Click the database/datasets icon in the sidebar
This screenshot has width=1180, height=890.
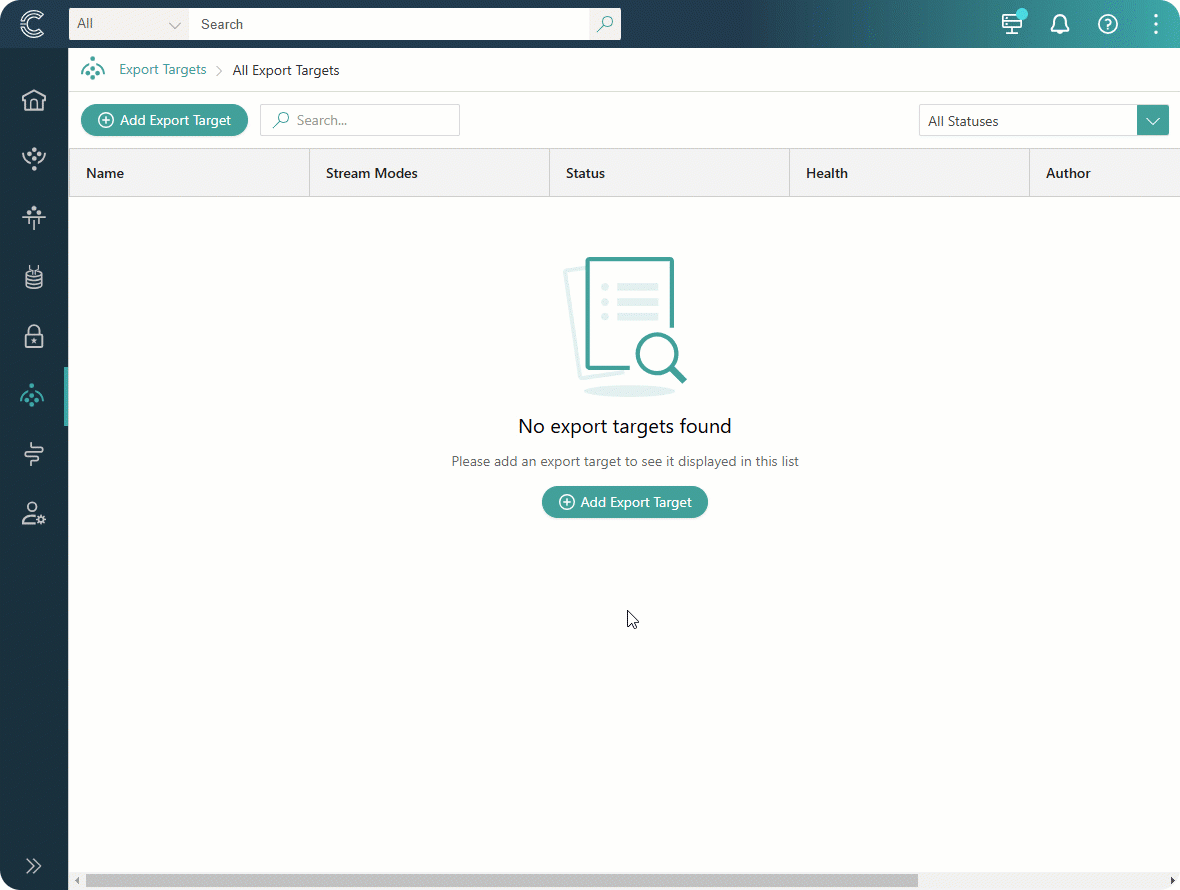[x=33, y=277]
